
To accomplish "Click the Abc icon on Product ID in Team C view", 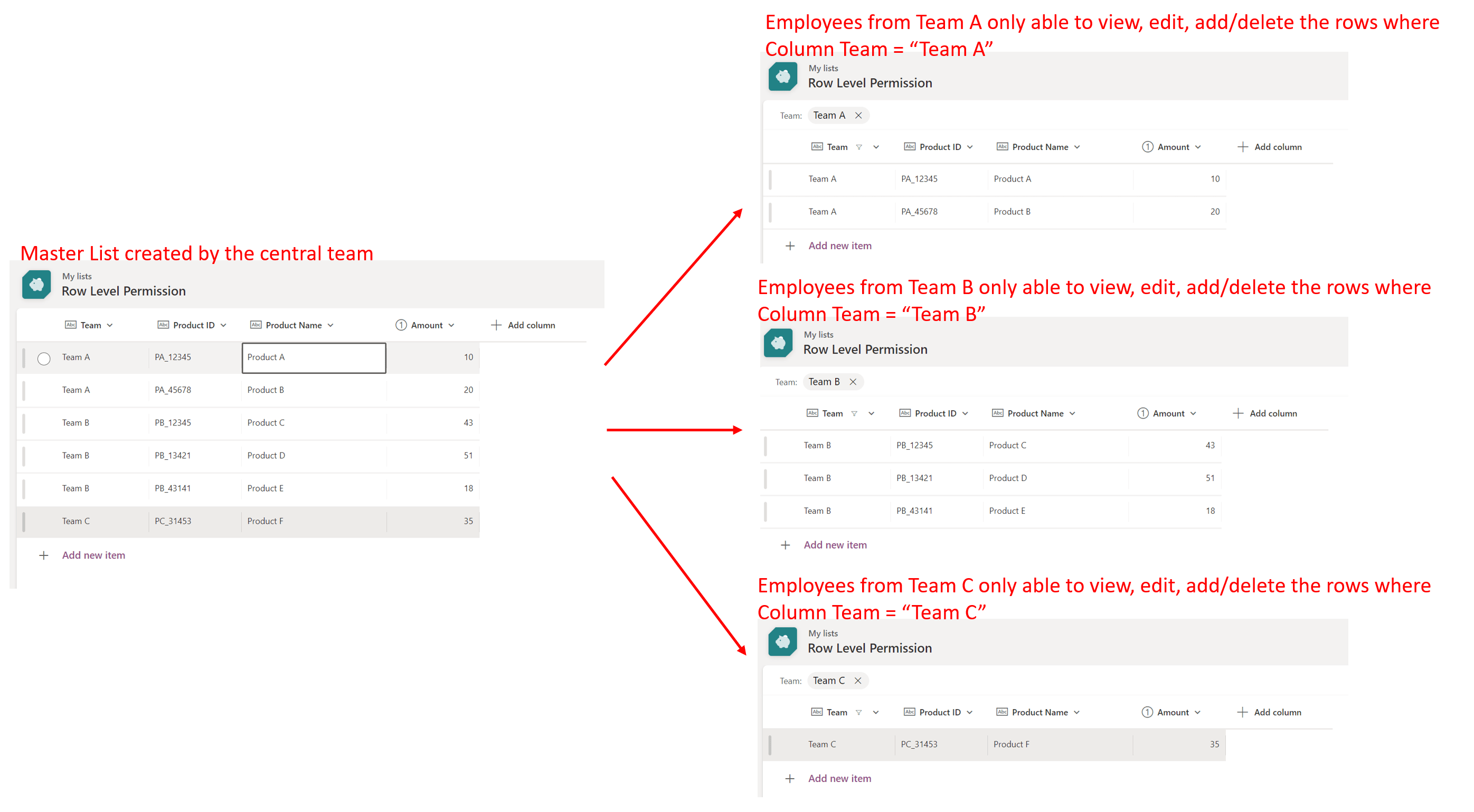I will click(x=909, y=712).
